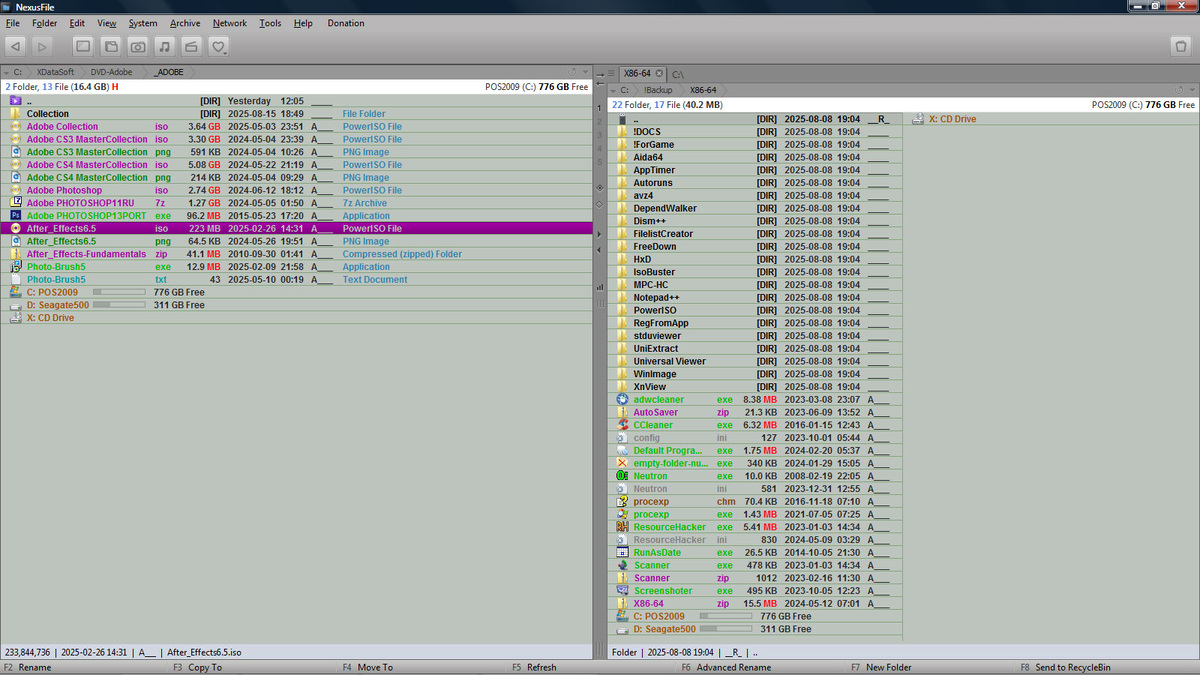Click XDataSoft in the left breadcrumb
This screenshot has height=675, width=1200.
(55, 72)
